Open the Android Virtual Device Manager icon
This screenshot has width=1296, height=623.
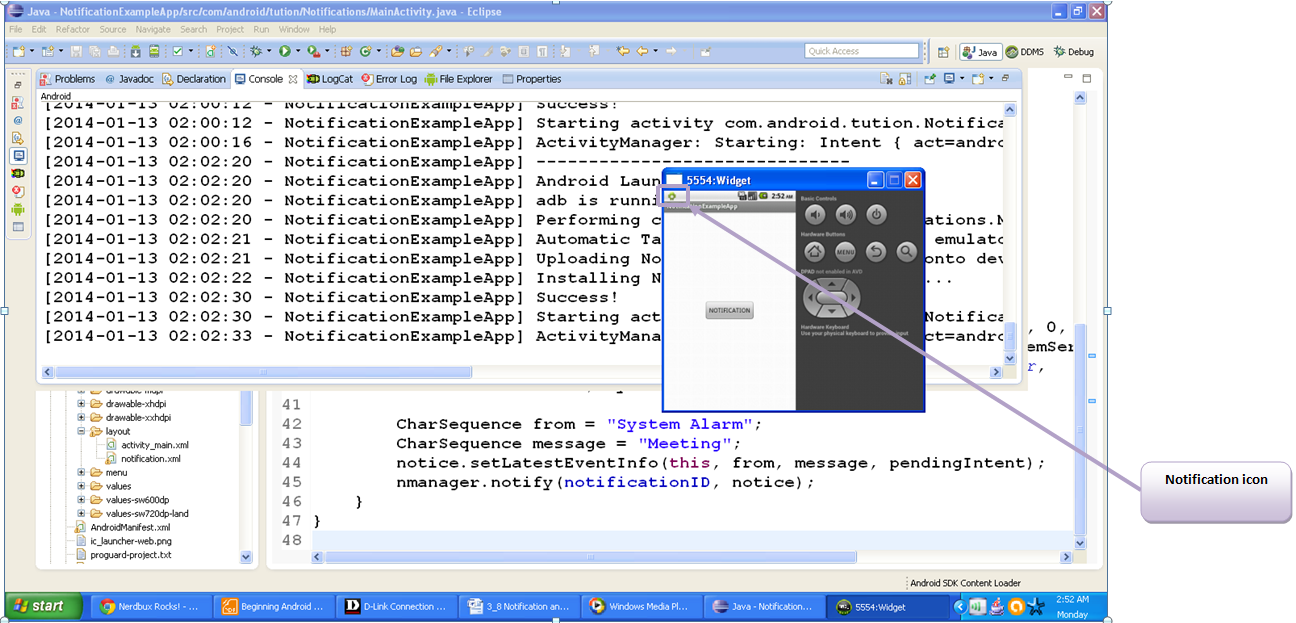click(154, 51)
